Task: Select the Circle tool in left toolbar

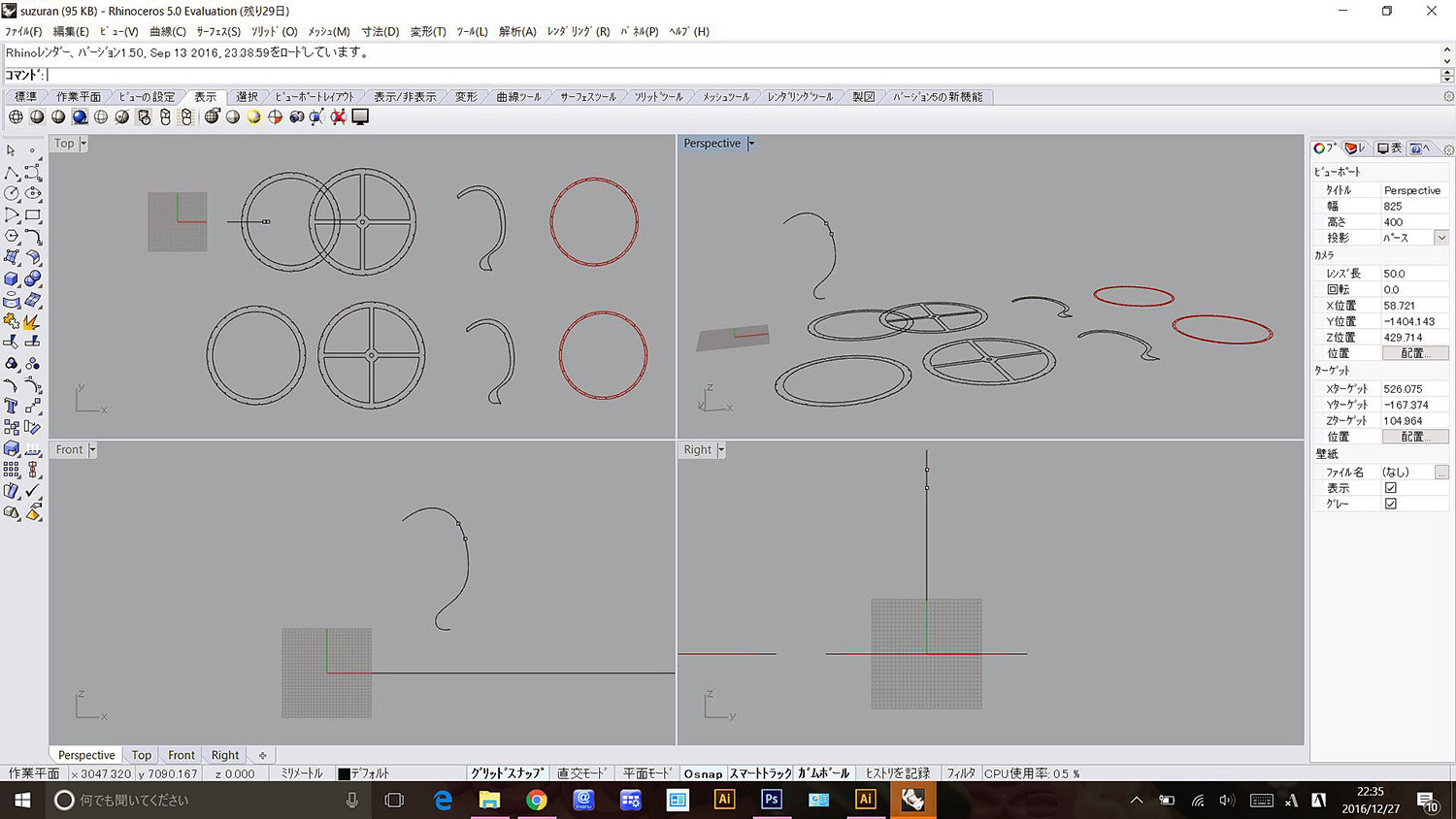Action: point(12,193)
